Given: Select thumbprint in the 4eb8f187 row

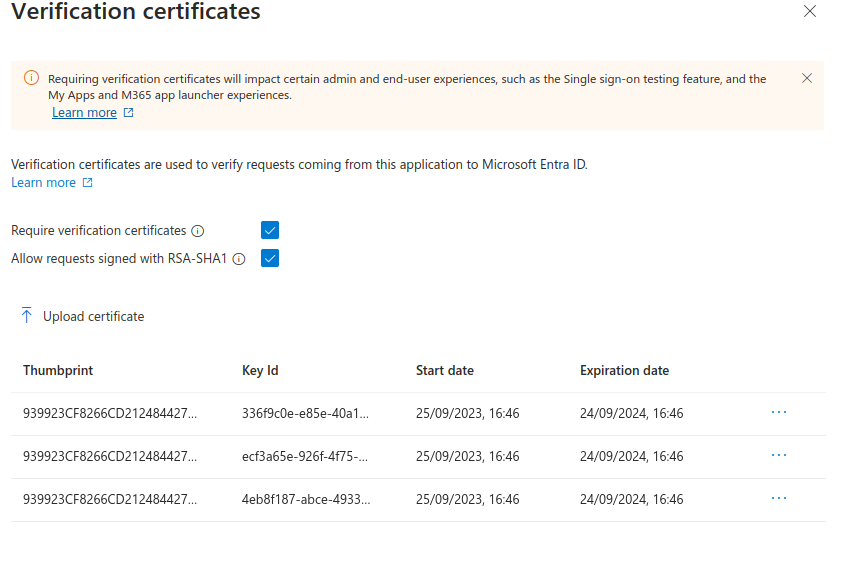Looking at the screenshot, I should click(x=110, y=500).
